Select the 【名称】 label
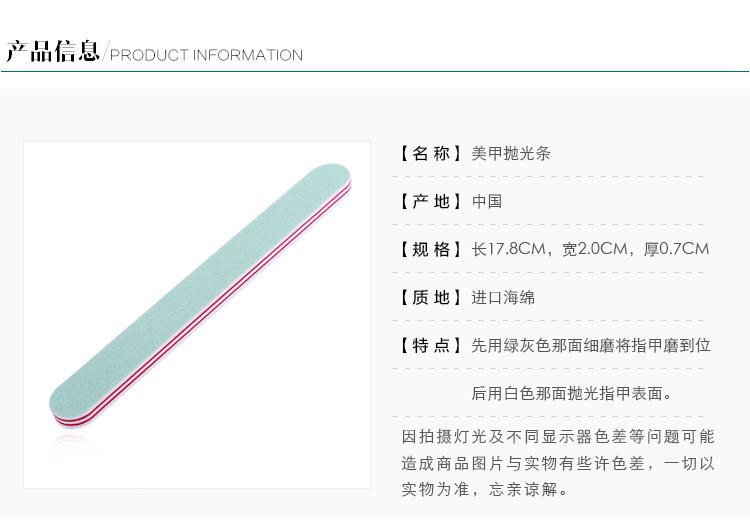This screenshot has height=520, width=750. point(431,153)
